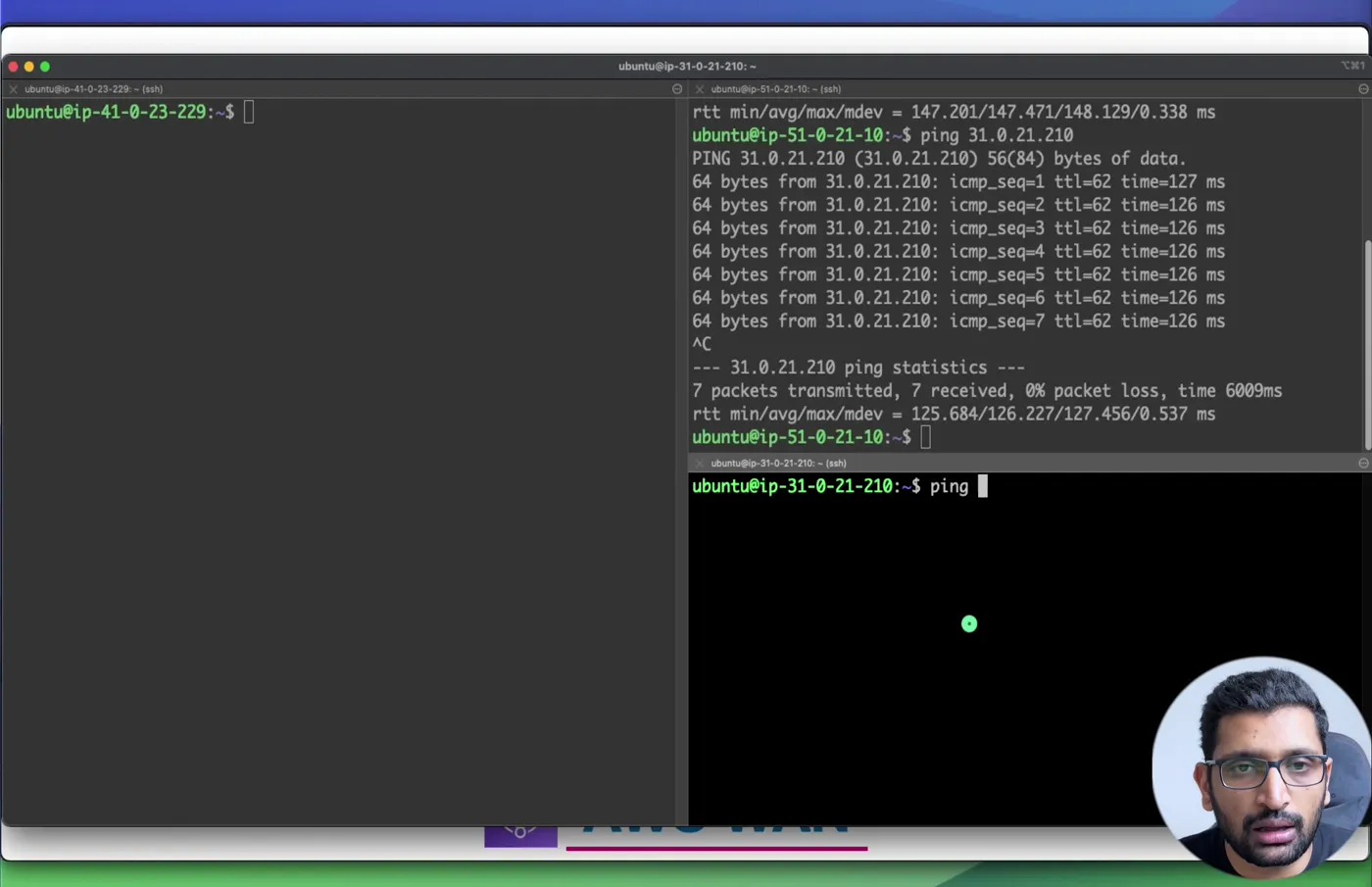Click the 7 packets transmitted summary line

point(987,391)
